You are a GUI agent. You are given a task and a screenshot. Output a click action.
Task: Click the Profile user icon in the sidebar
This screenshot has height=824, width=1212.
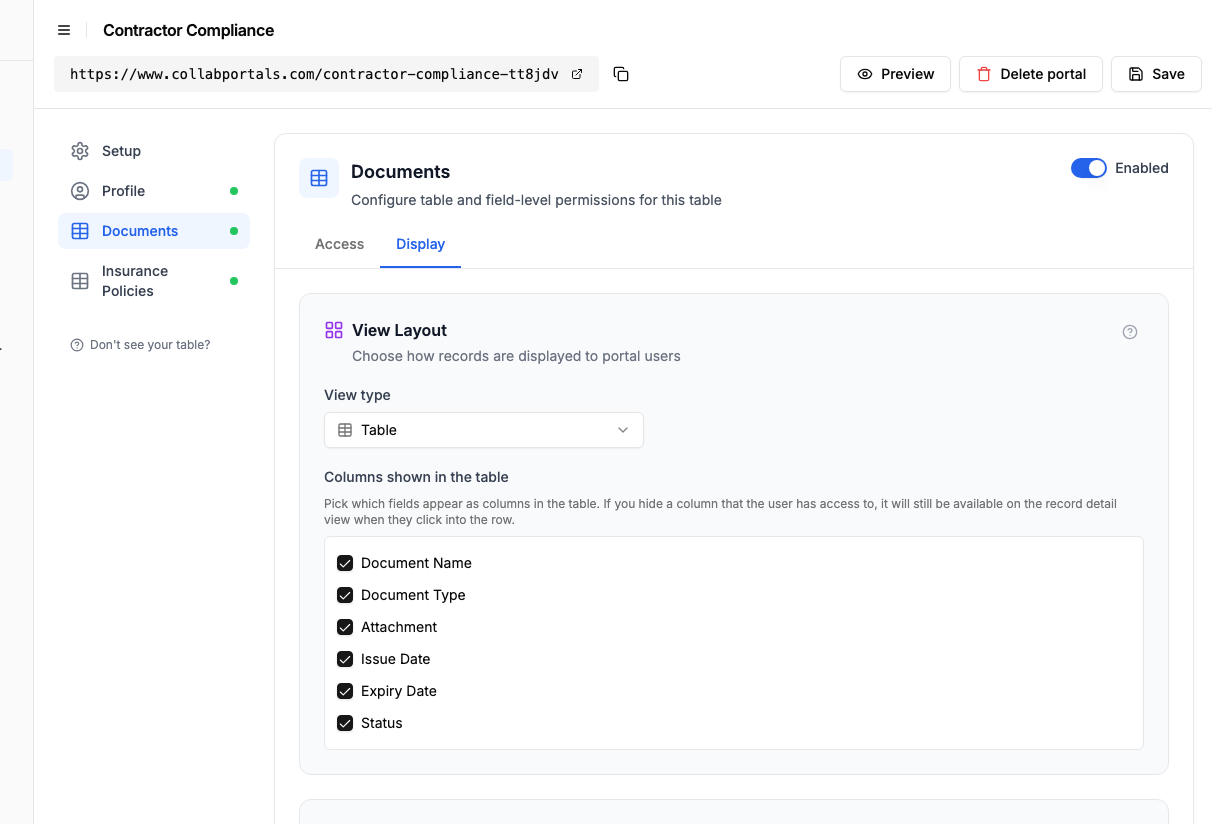[x=80, y=191]
